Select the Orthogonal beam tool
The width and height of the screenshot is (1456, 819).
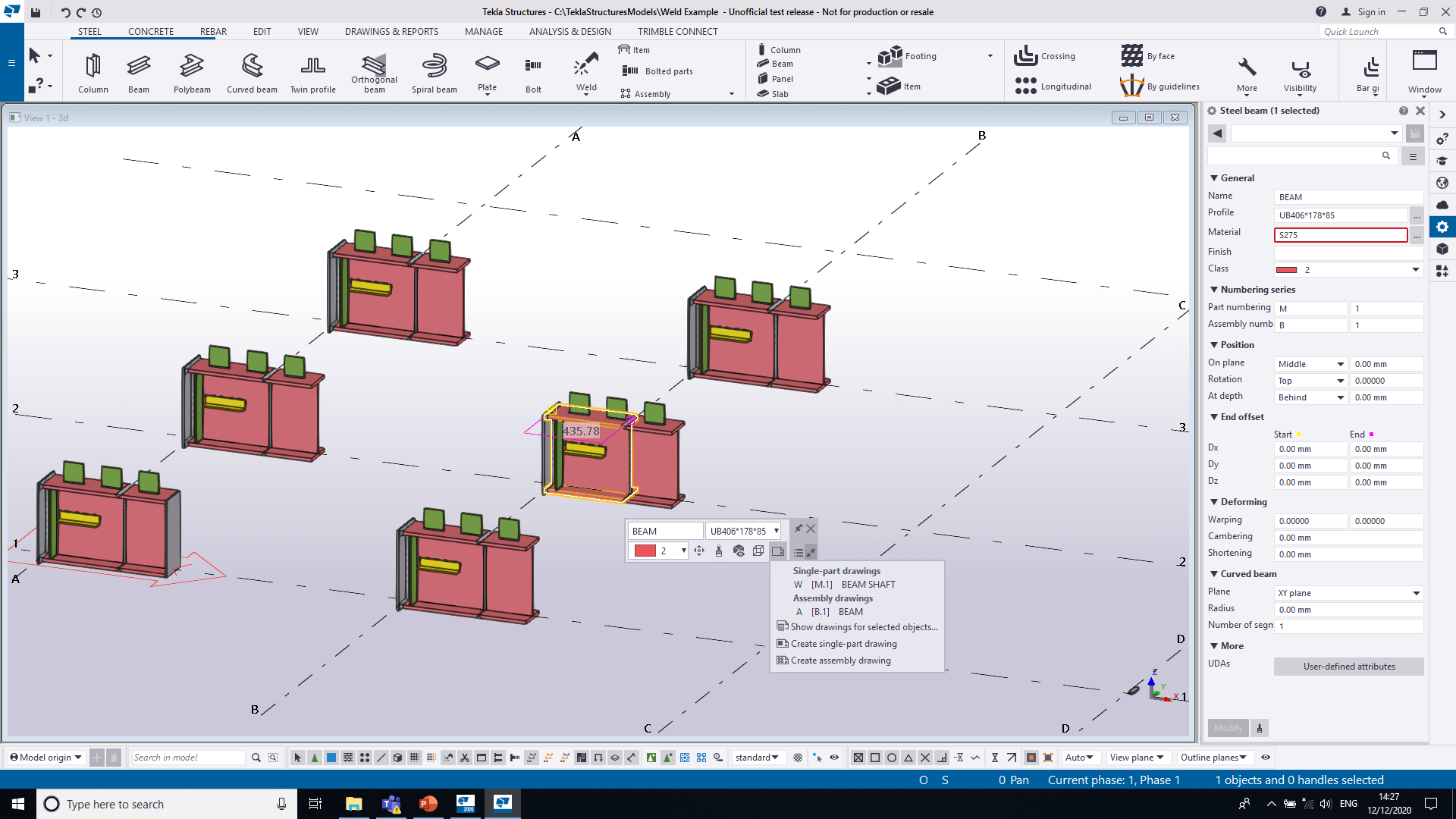[x=374, y=74]
